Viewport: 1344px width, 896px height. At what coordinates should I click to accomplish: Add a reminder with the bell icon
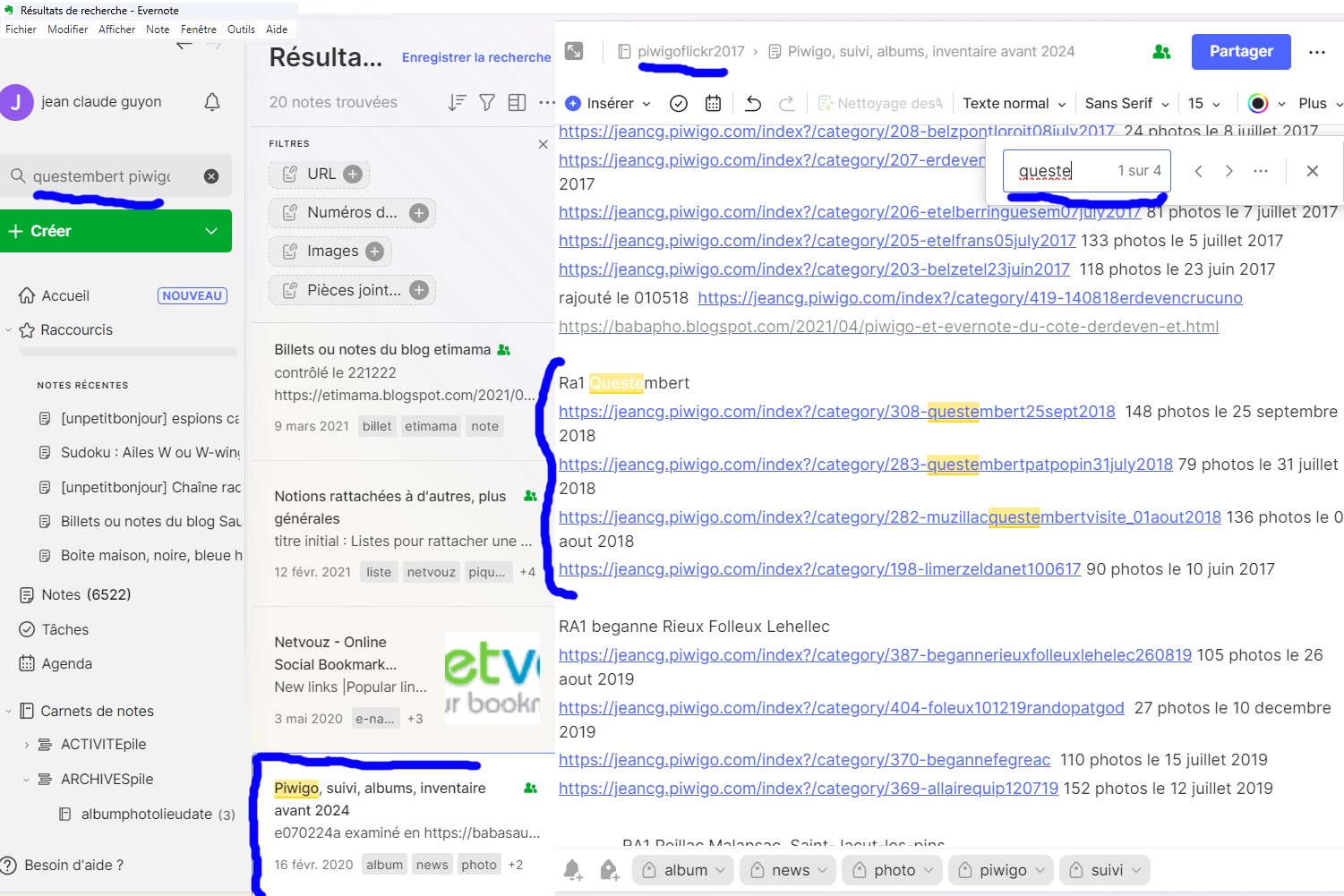tap(573, 870)
